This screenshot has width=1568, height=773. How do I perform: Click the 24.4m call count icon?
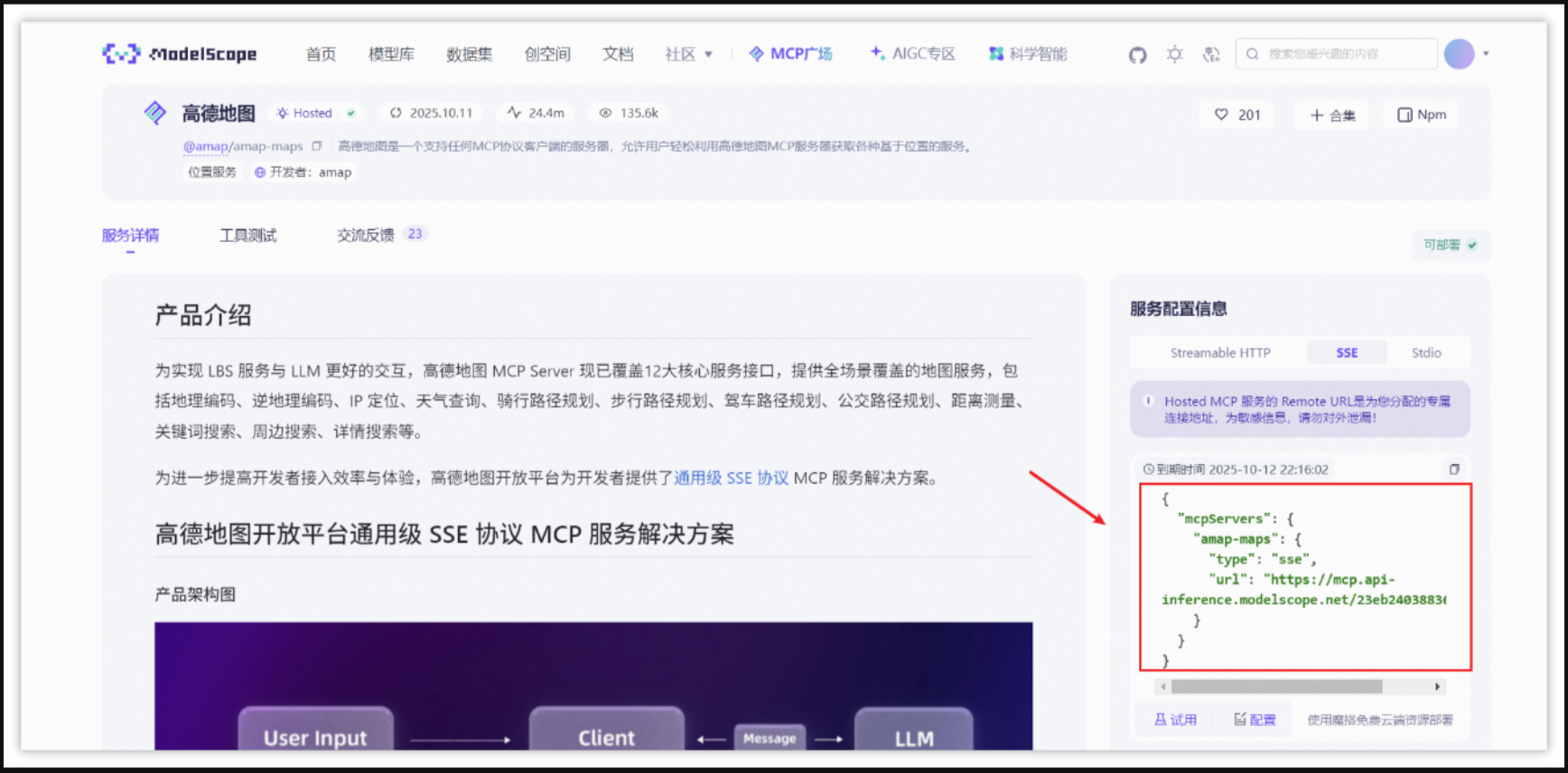click(514, 113)
